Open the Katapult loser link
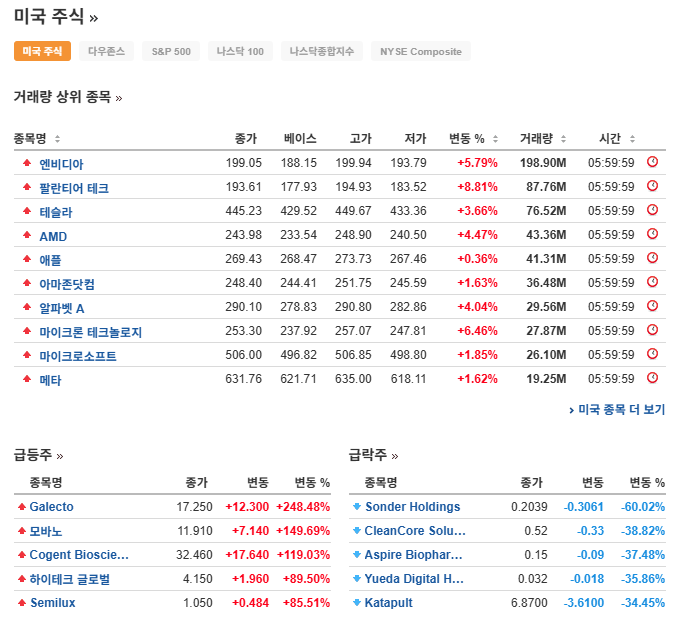 click(x=388, y=603)
